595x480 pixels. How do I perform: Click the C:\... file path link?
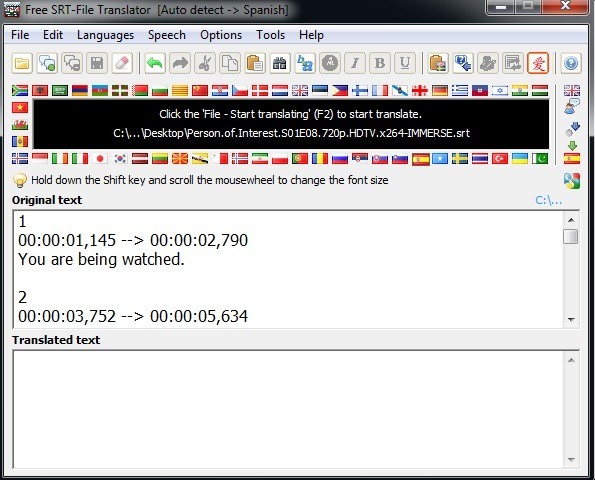[x=548, y=200]
